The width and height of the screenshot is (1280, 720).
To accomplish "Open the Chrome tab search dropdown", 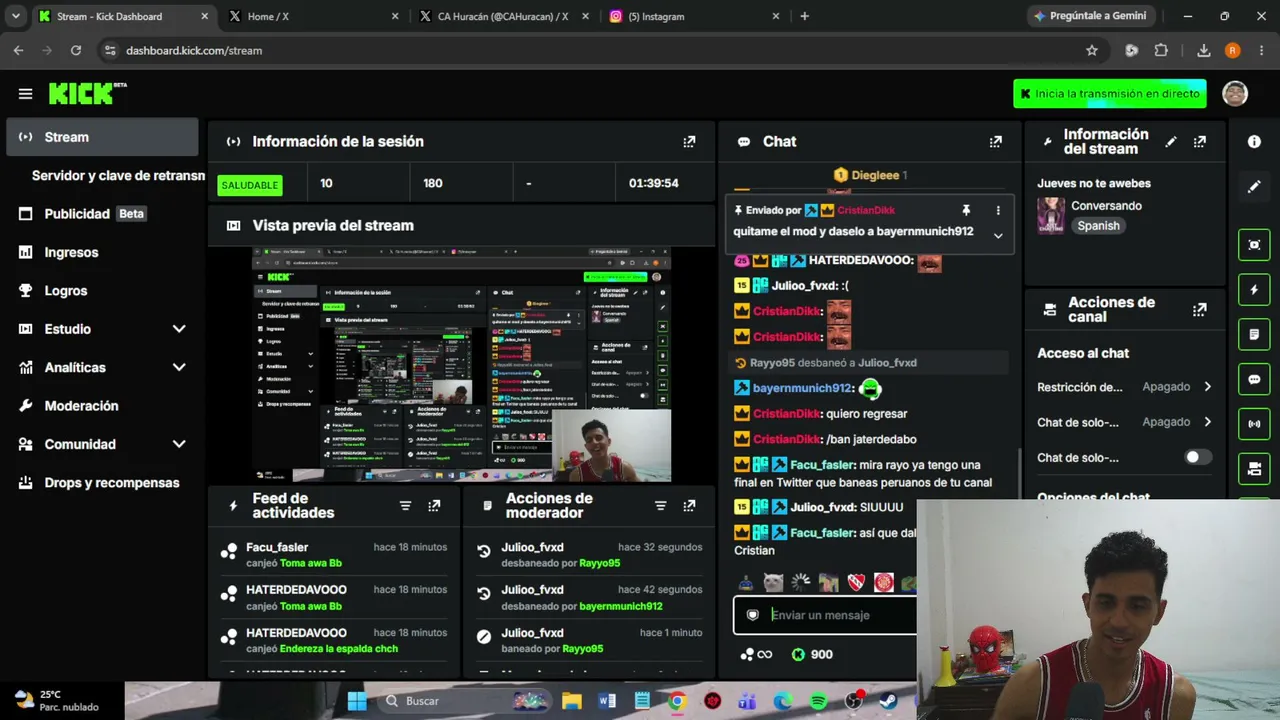I will [15, 16].
